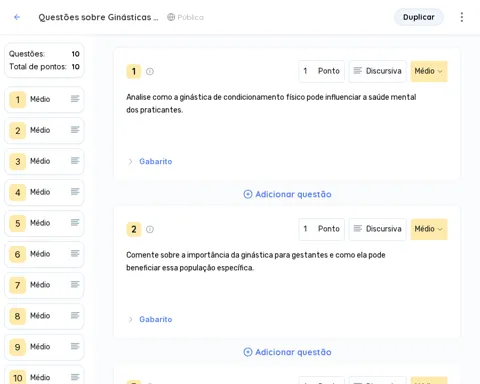
Task: Click the lines icon in sidebar row 10
Action: click(x=75, y=377)
